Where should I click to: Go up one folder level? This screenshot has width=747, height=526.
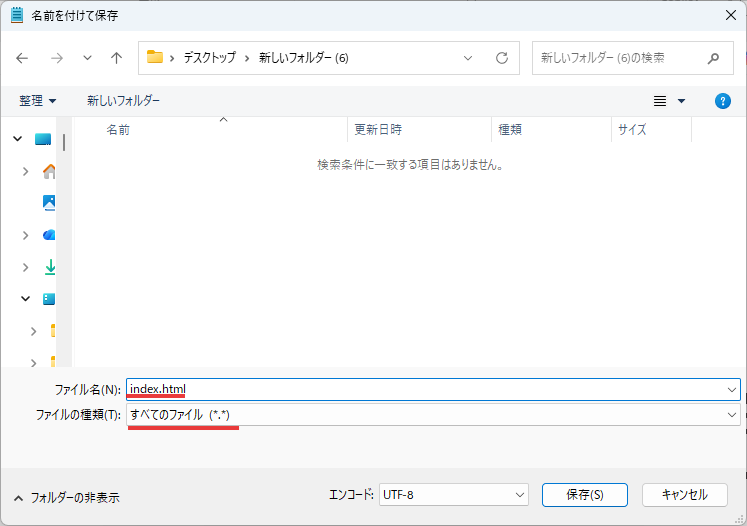[116, 58]
